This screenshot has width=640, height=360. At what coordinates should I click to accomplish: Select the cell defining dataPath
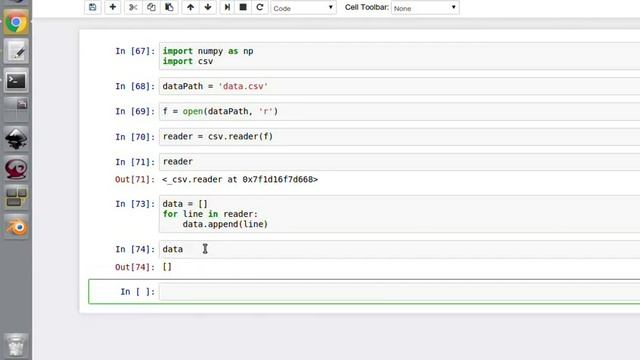click(x=400, y=86)
